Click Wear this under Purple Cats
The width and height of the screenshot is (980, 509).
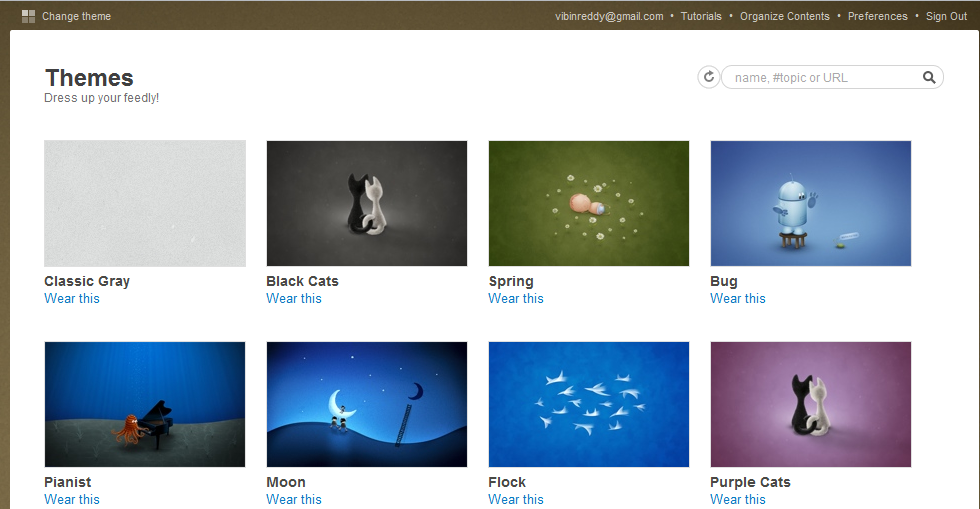coord(738,499)
